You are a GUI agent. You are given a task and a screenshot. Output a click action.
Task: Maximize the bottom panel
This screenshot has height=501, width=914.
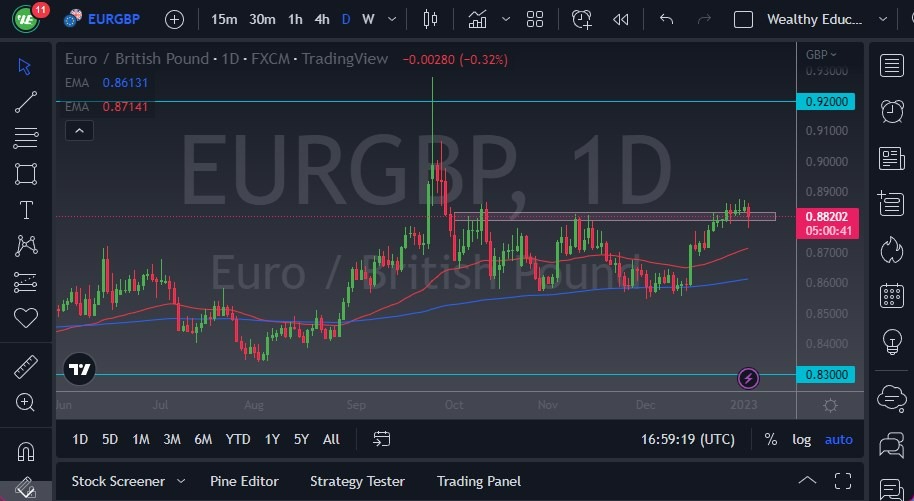(x=843, y=481)
